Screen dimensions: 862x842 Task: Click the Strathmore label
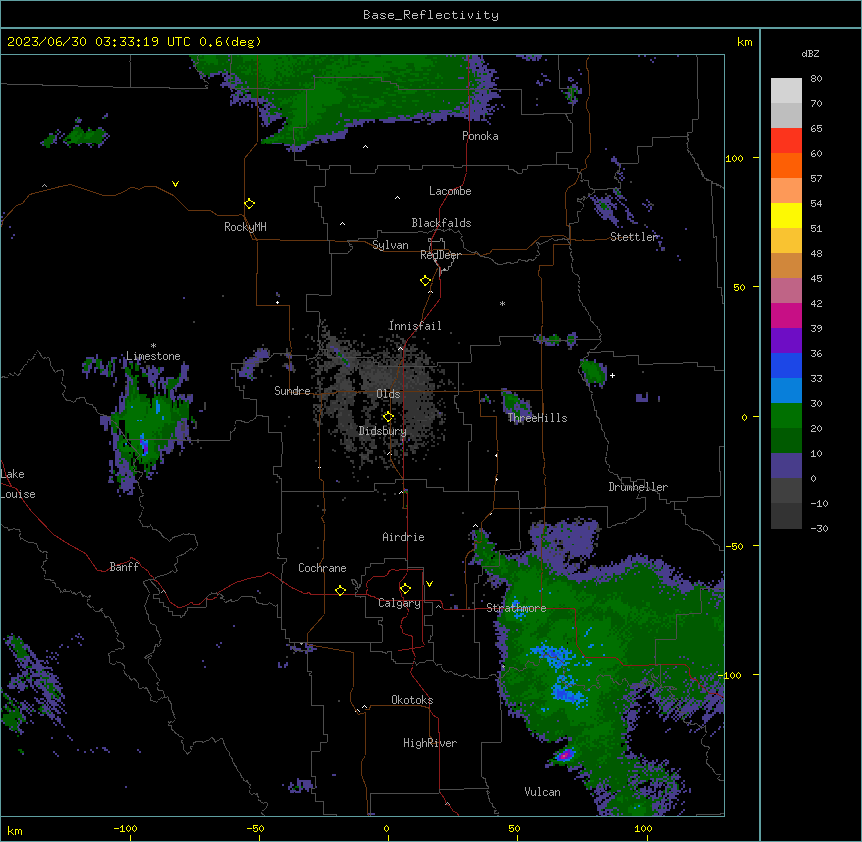tap(516, 608)
